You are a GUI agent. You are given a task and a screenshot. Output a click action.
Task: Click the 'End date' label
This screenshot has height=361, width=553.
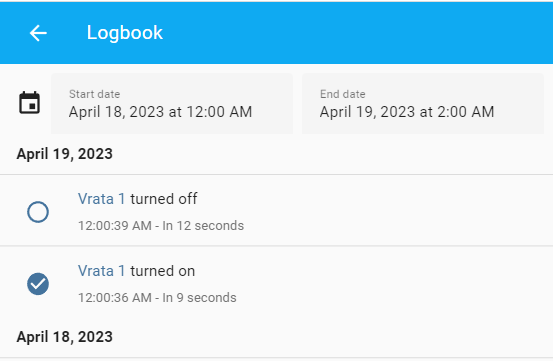343,94
